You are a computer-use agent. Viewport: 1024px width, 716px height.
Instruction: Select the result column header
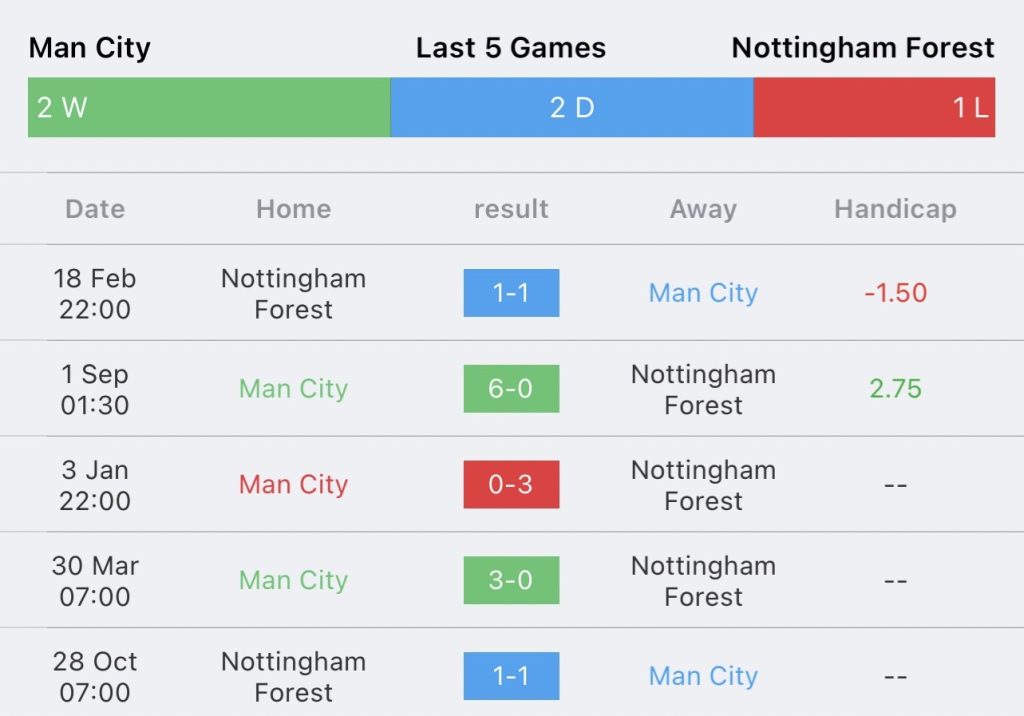click(511, 209)
